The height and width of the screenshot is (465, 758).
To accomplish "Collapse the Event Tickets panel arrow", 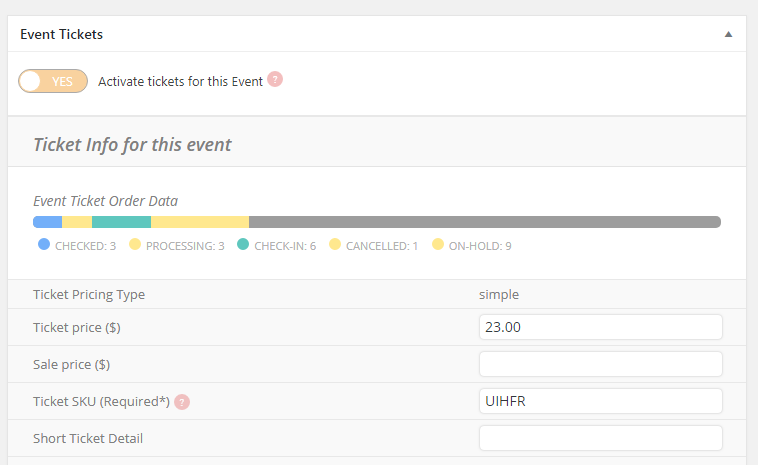I will pyautogui.click(x=728, y=34).
